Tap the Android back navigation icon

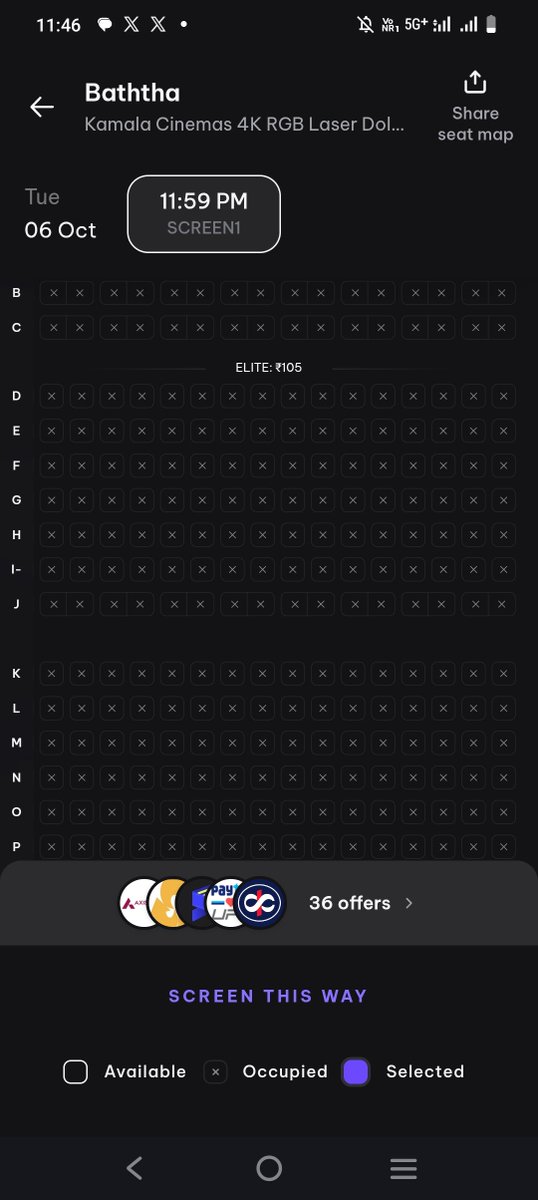tap(135, 1167)
